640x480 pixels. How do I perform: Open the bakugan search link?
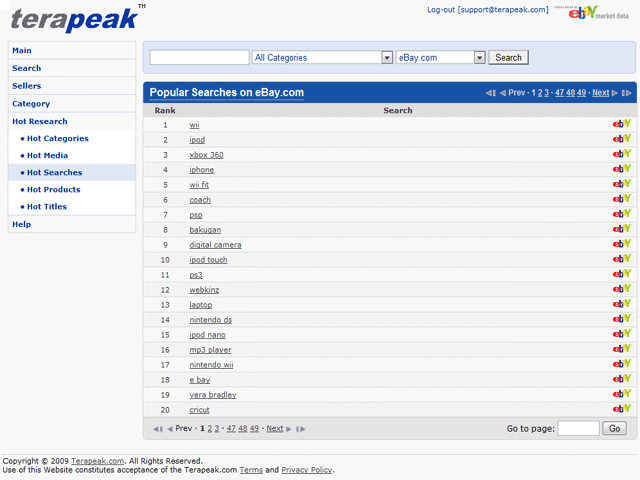pyautogui.click(x=205, y=230)
